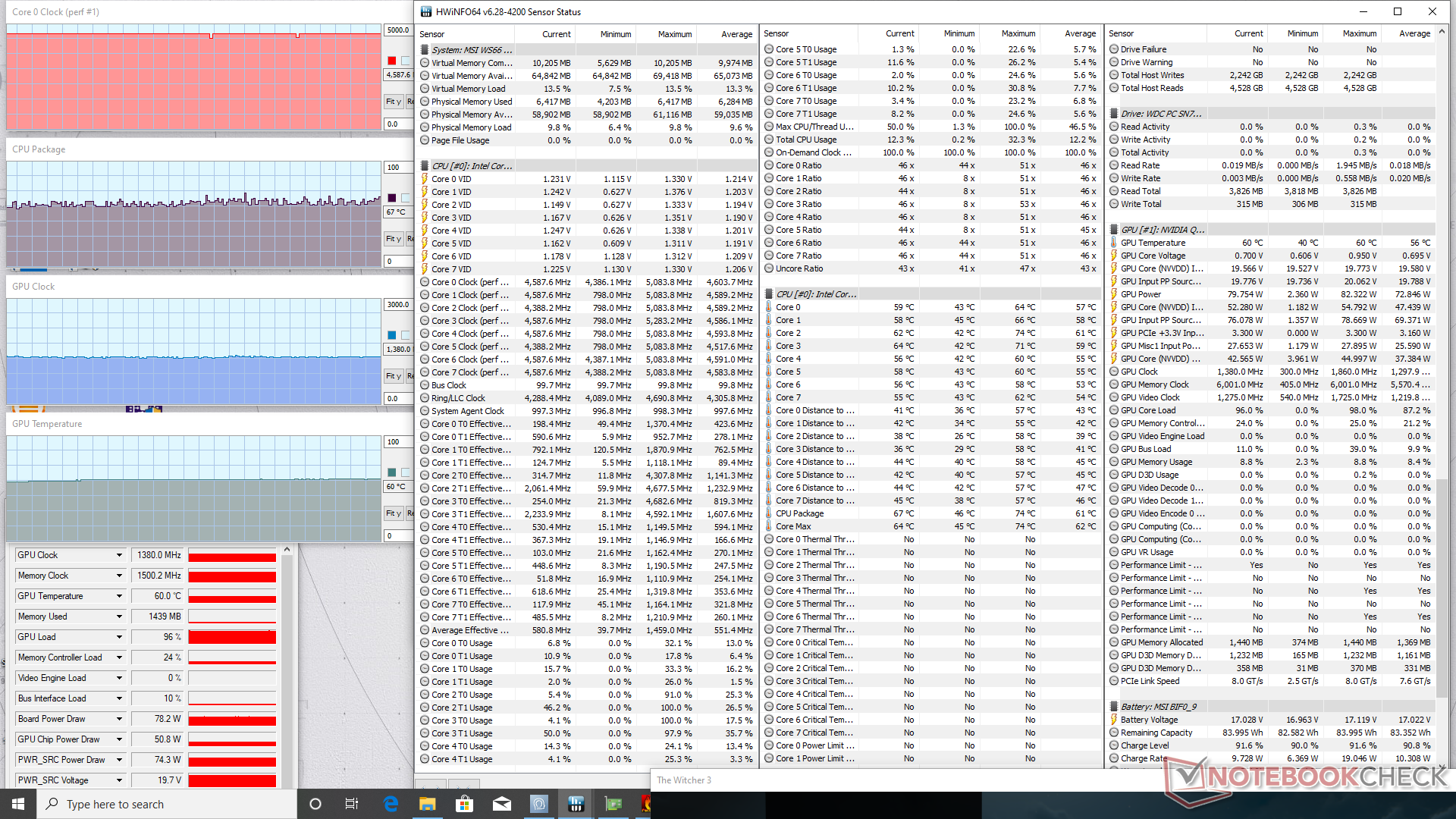Image resolution: width=1456 pixels, height=819 pixels.
Task: Open the GPU Clock sensor dropdown
Action: (119, 555)
